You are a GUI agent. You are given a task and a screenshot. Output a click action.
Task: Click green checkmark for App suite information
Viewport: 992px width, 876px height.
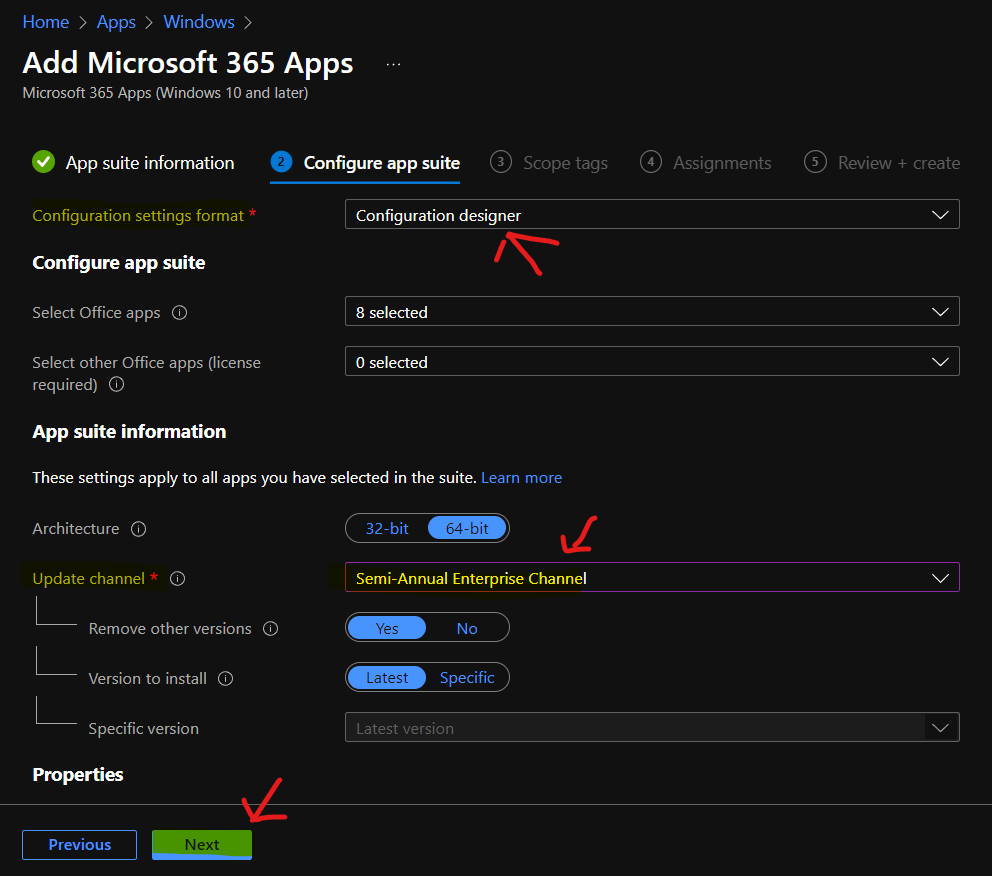point(44,162)
